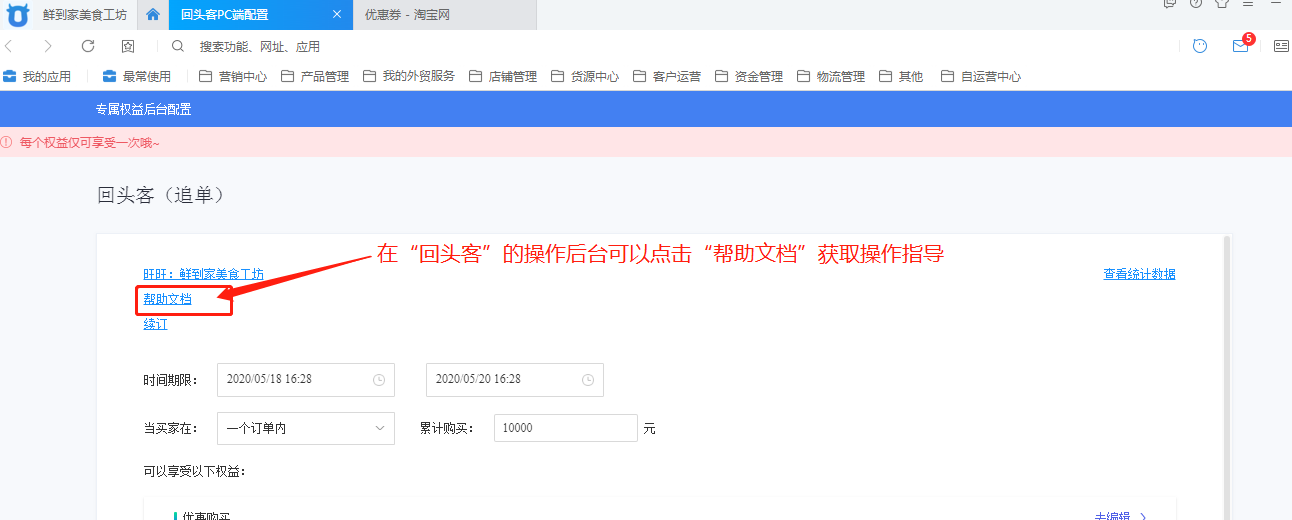Switch to the 回头客PC端配置 tab

pos(259,15)
